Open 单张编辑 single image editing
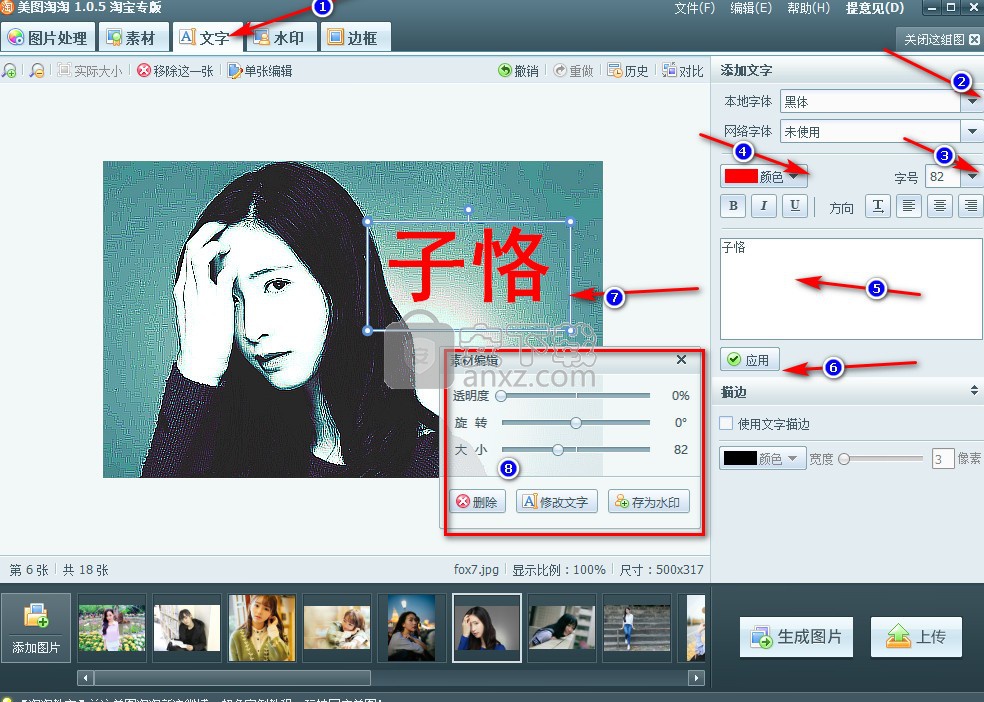 [x=260, y=71]
